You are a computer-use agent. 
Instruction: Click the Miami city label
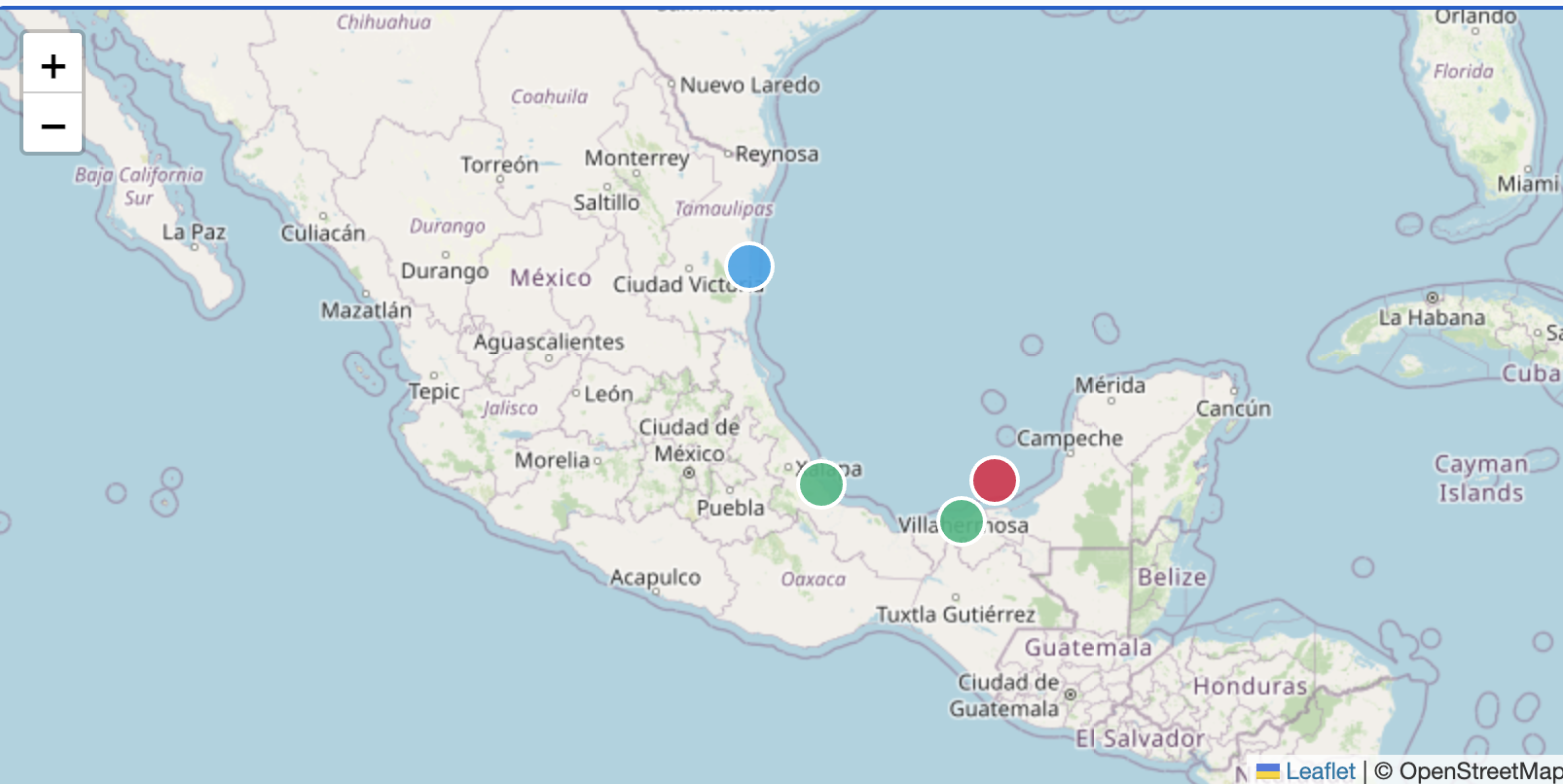[x=1528, y=185]
